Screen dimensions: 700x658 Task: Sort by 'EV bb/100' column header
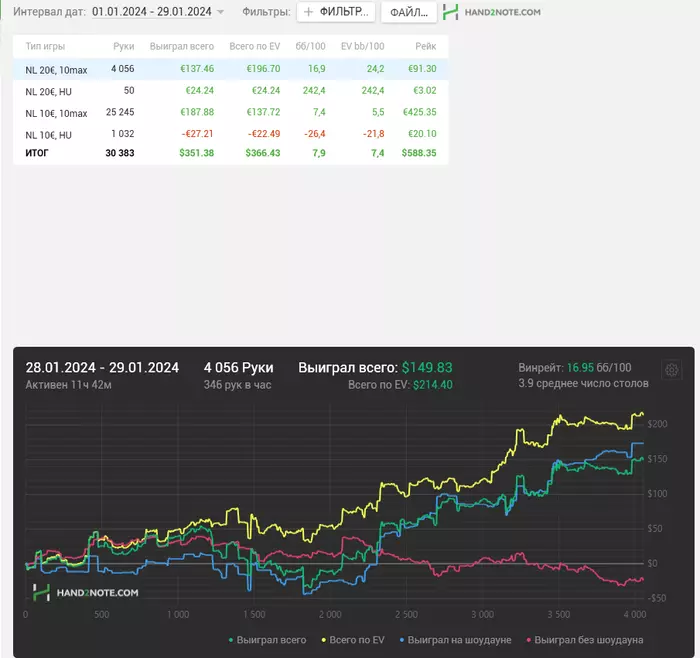point(362,46)
